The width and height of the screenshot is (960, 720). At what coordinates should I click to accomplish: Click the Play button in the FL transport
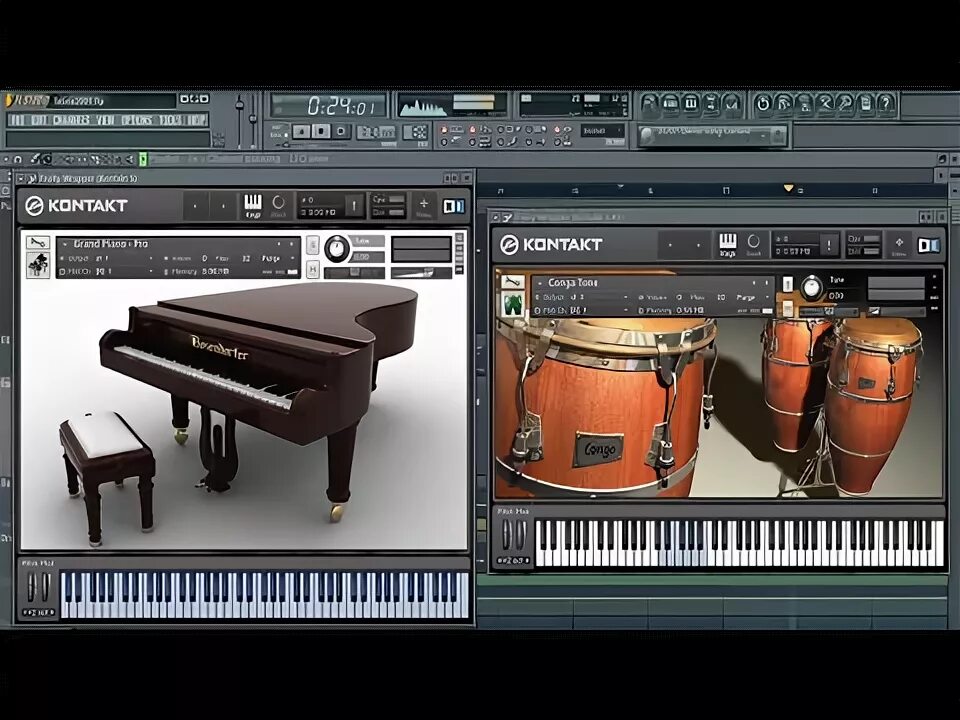point(301,131)
